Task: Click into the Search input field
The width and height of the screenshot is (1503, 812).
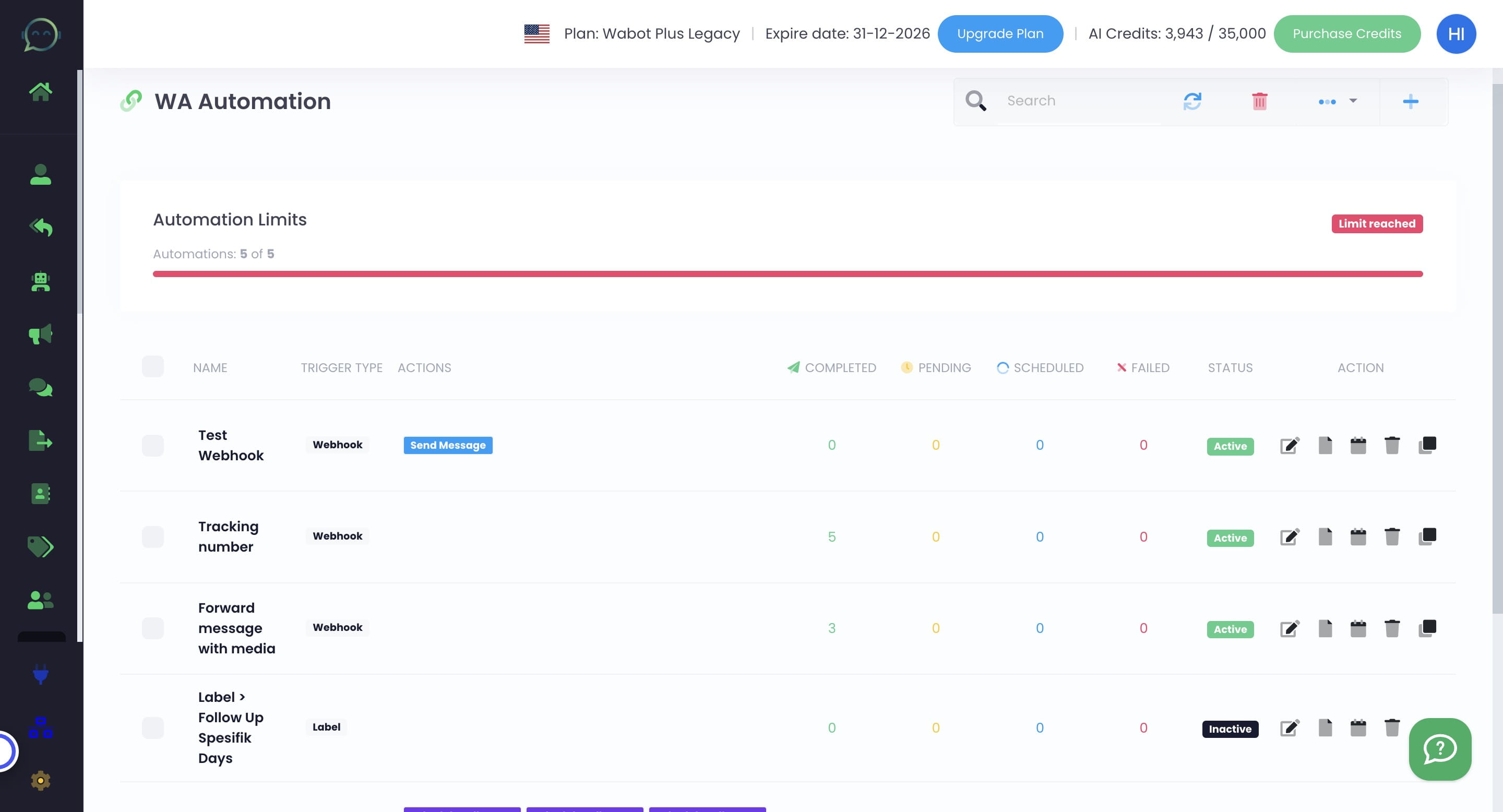Action: 1079,101
